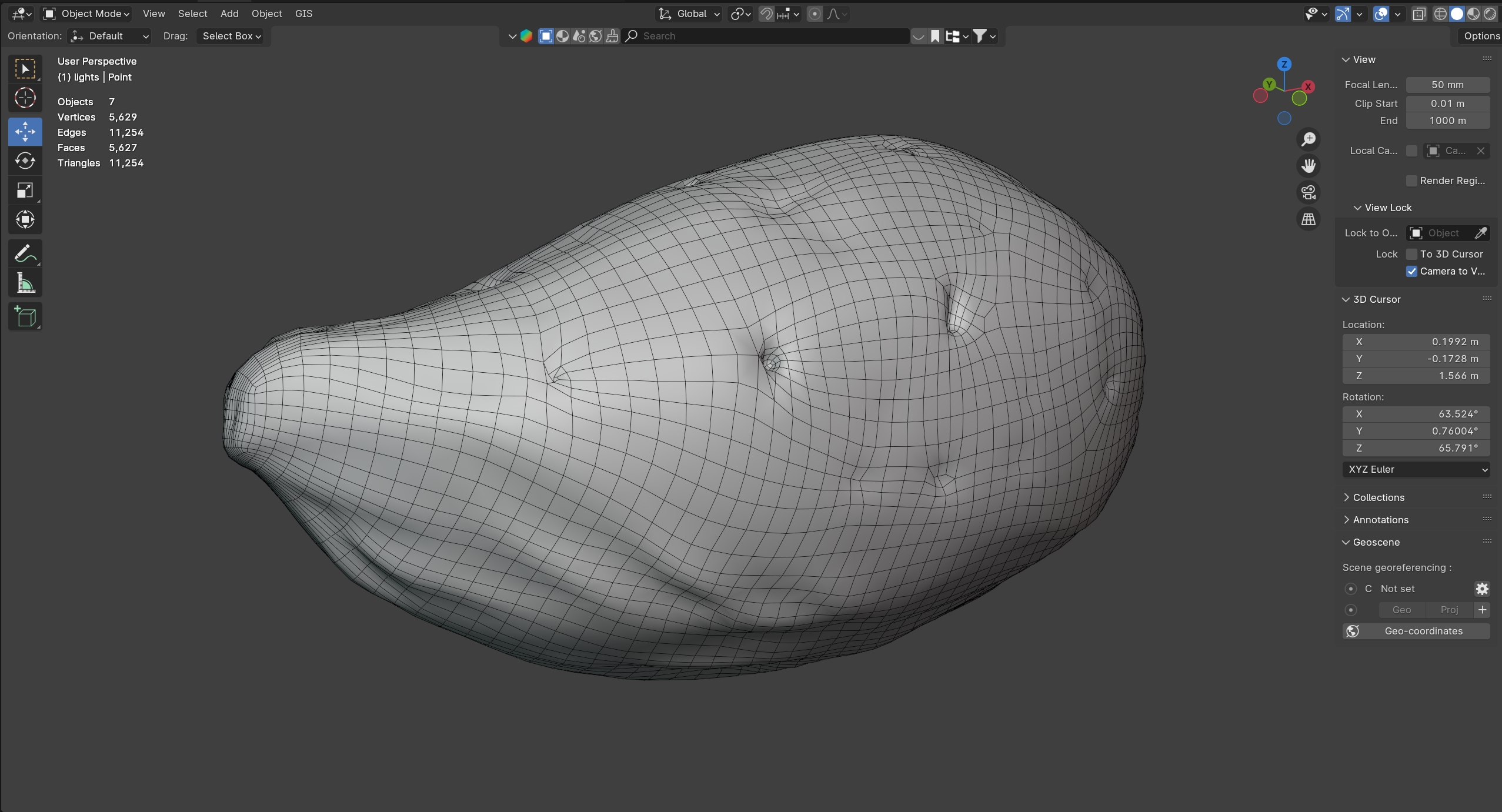Disable the Camera to View checkbox

(1411, 271)
